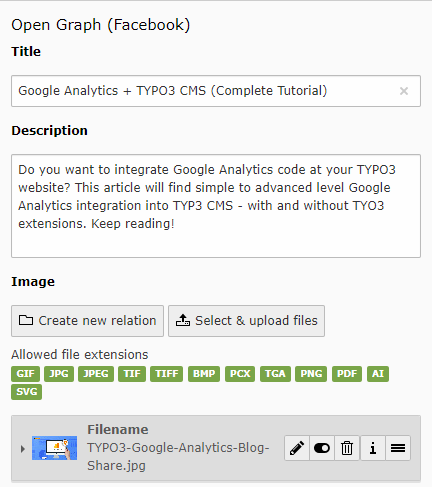Screen dimensions: 432x487
Task: Click inside the Description text area
Action: click(x=216, y=206)
